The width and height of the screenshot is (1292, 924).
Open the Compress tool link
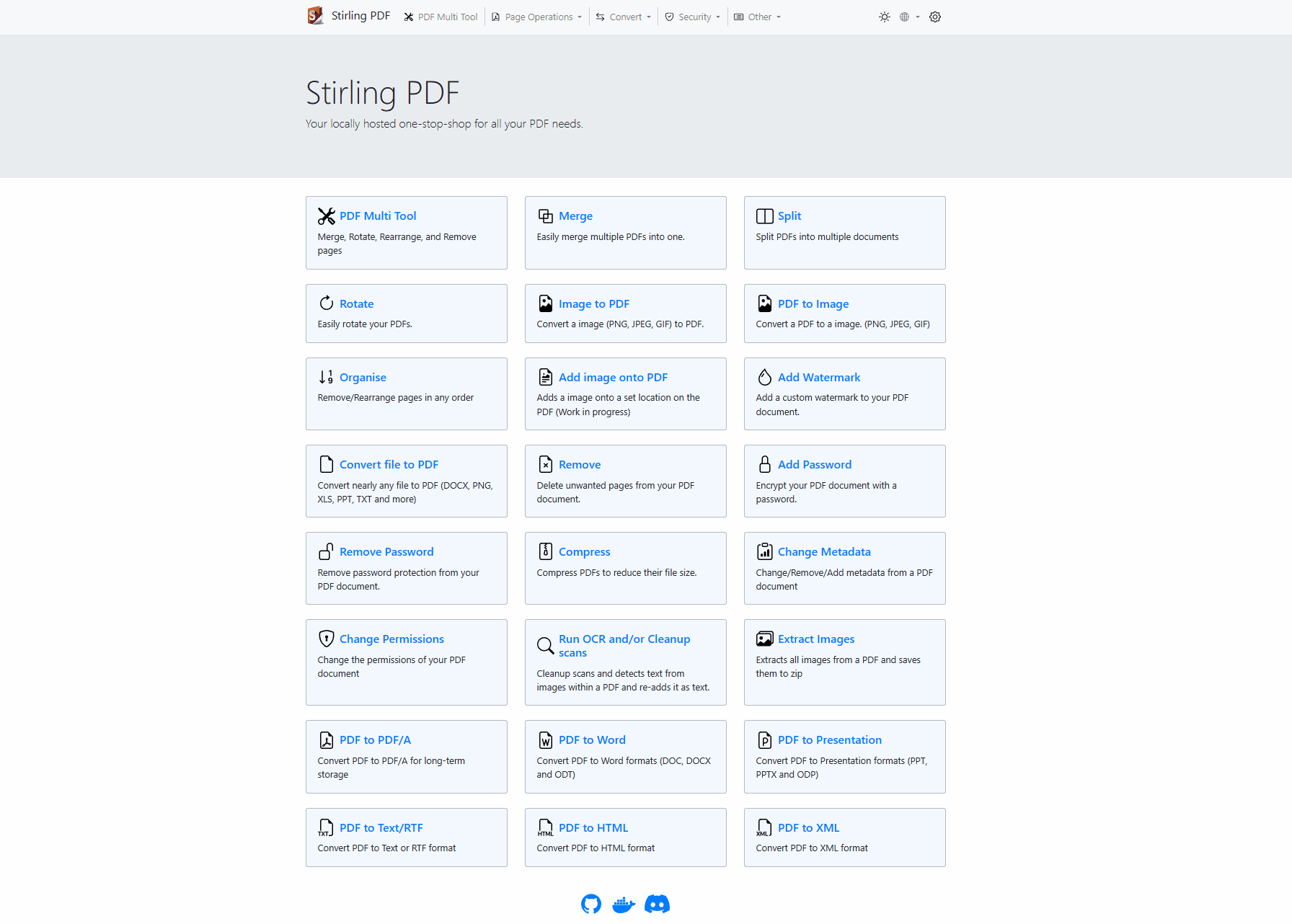click(584, 552)
